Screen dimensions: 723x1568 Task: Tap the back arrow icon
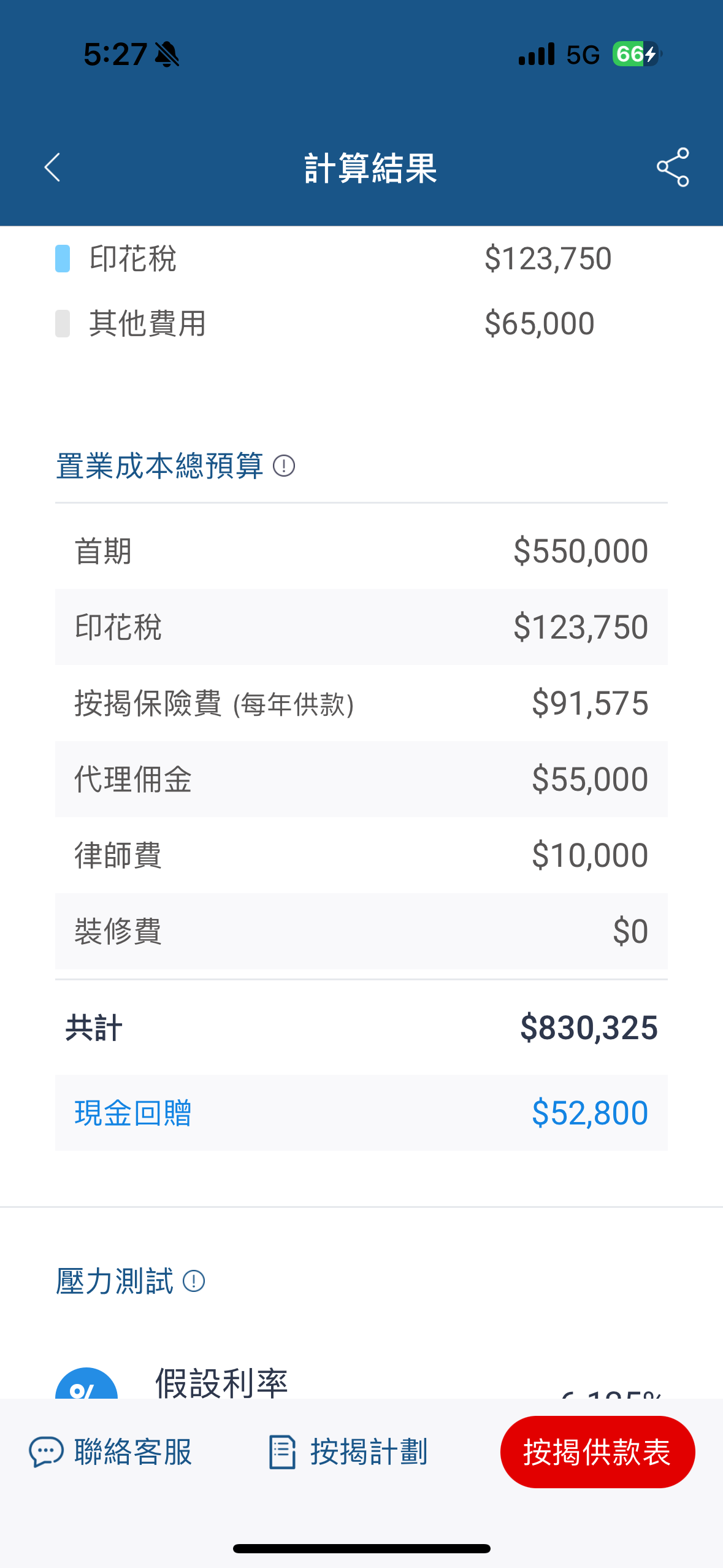[53, 167]
